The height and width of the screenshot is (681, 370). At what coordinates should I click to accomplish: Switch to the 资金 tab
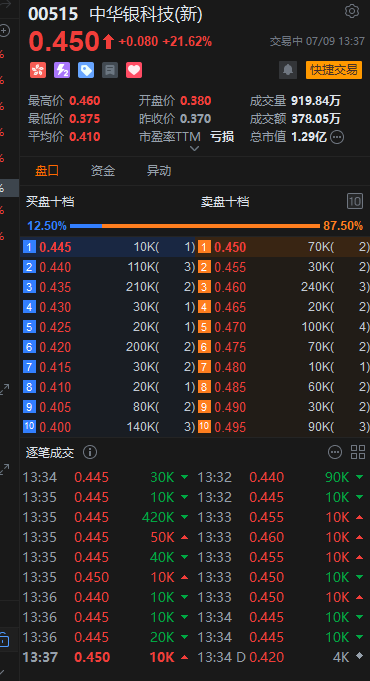coord(103,171)
